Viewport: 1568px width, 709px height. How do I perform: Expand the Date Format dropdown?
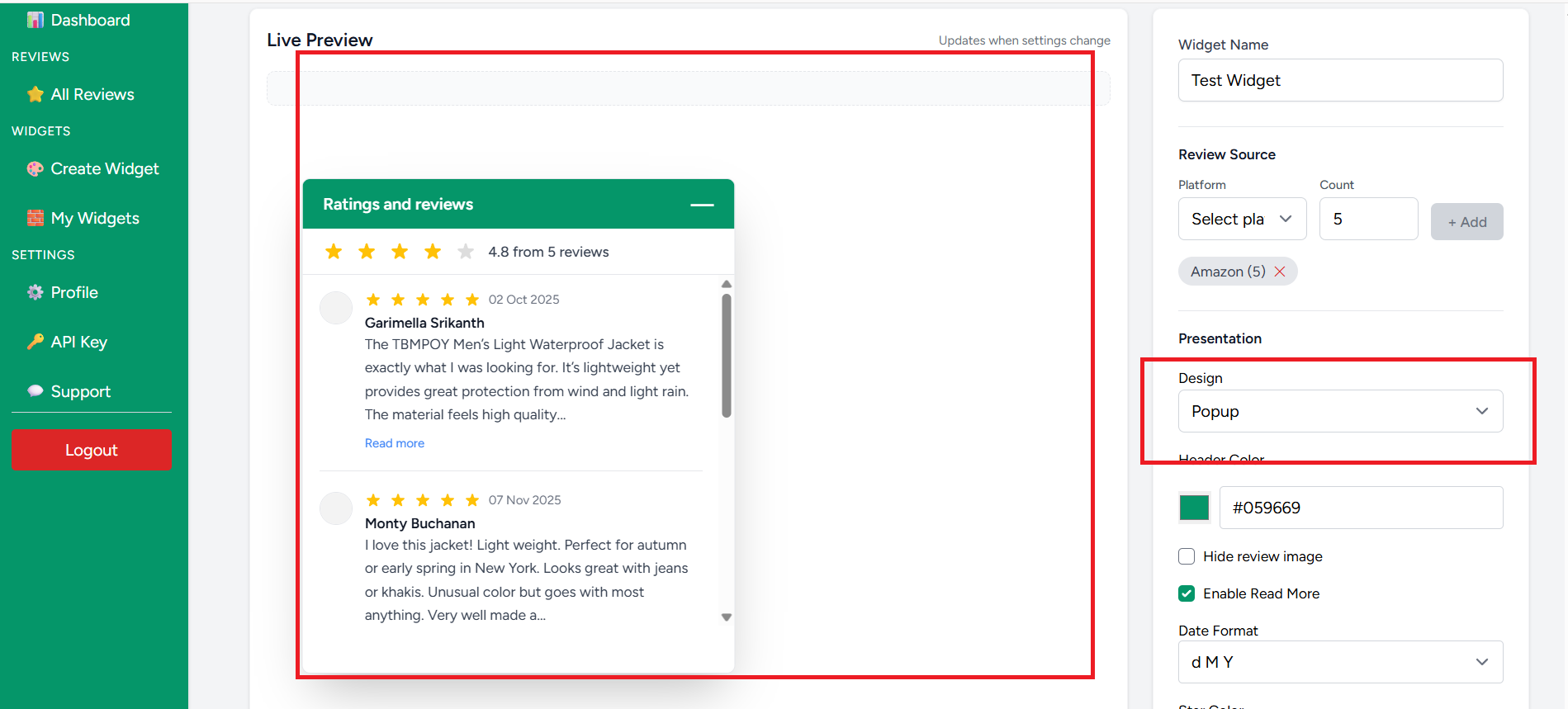1339,662
